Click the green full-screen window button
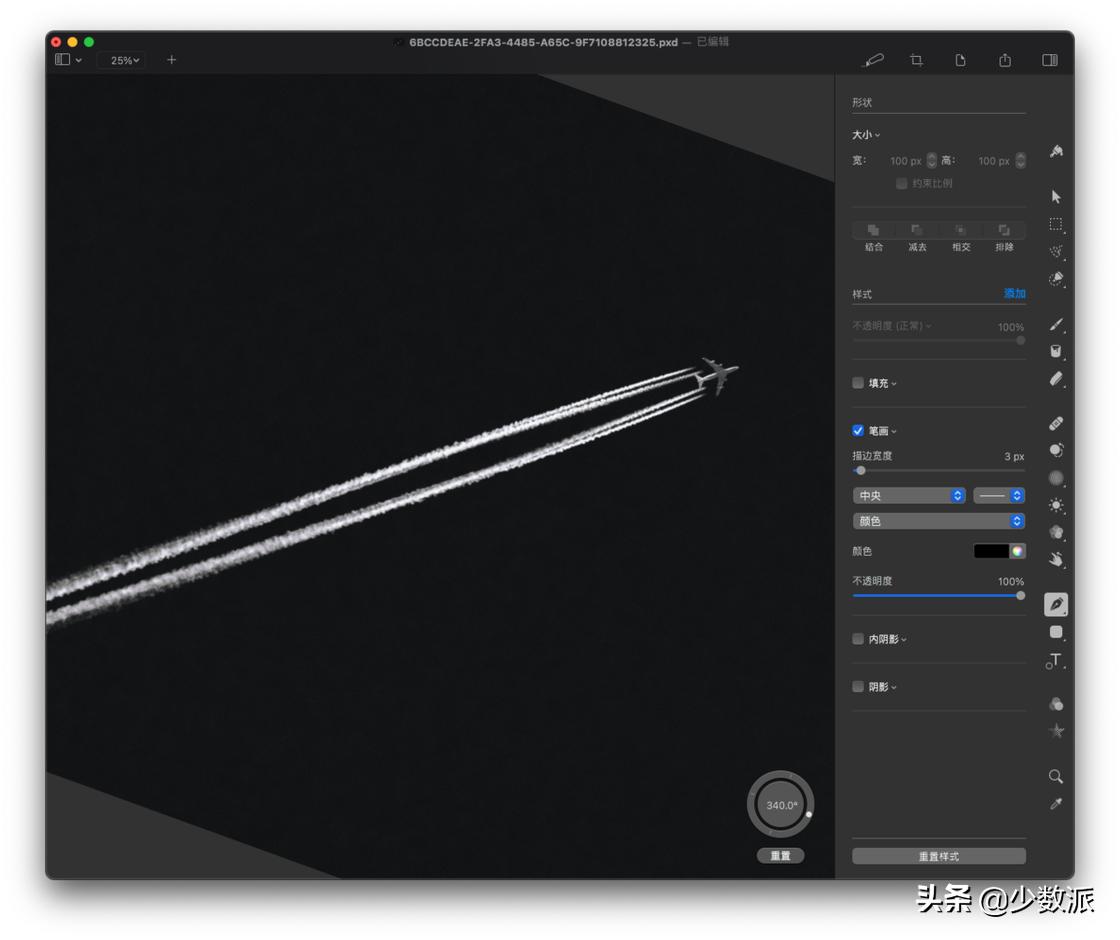 point(89,42)
